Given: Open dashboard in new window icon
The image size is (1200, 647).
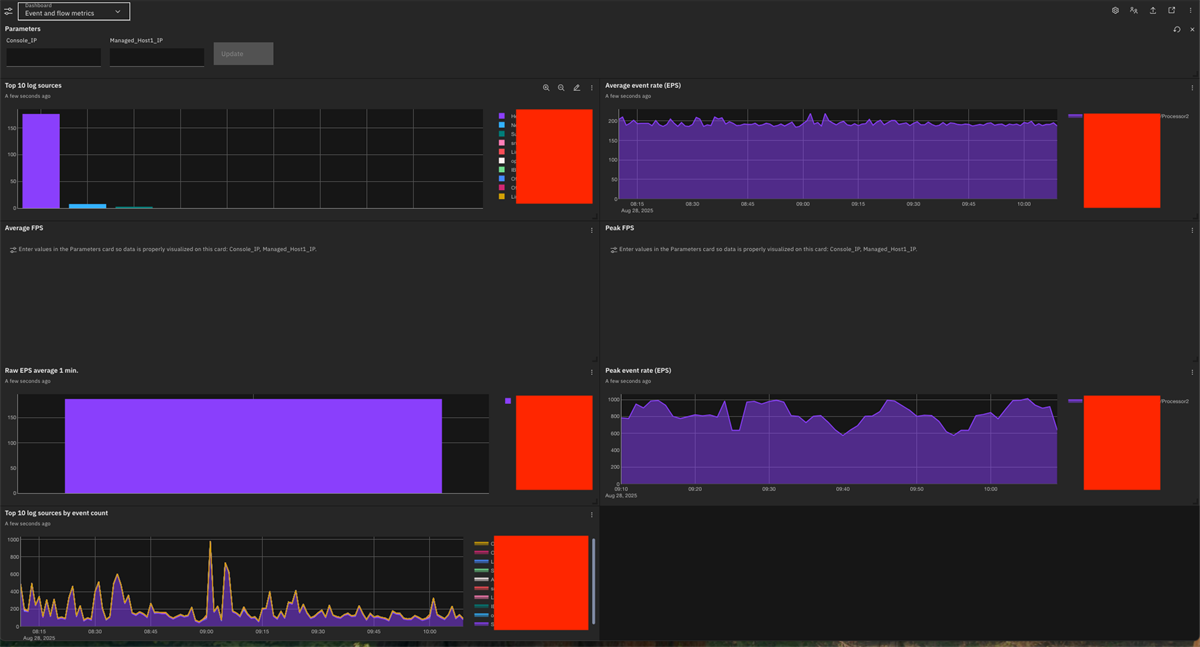Looking at the screenshot, I should click(x=1172, y=11).
